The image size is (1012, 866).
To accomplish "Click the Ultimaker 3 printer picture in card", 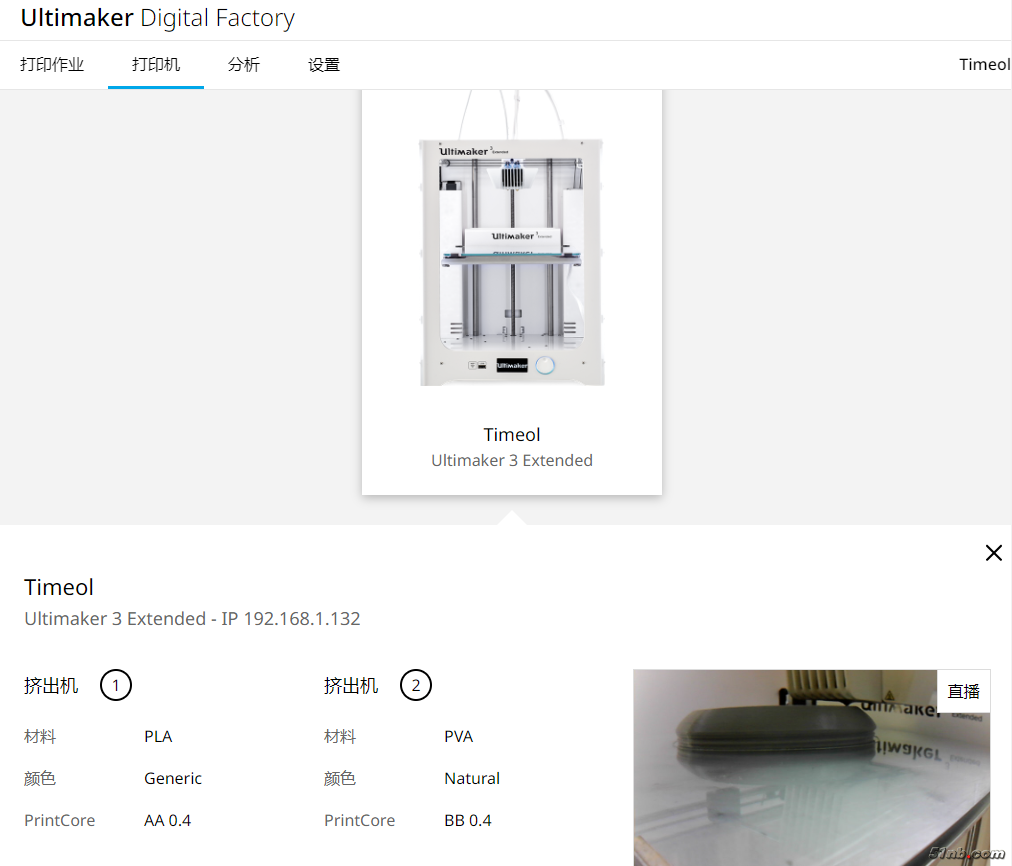I will pos(511,262).
